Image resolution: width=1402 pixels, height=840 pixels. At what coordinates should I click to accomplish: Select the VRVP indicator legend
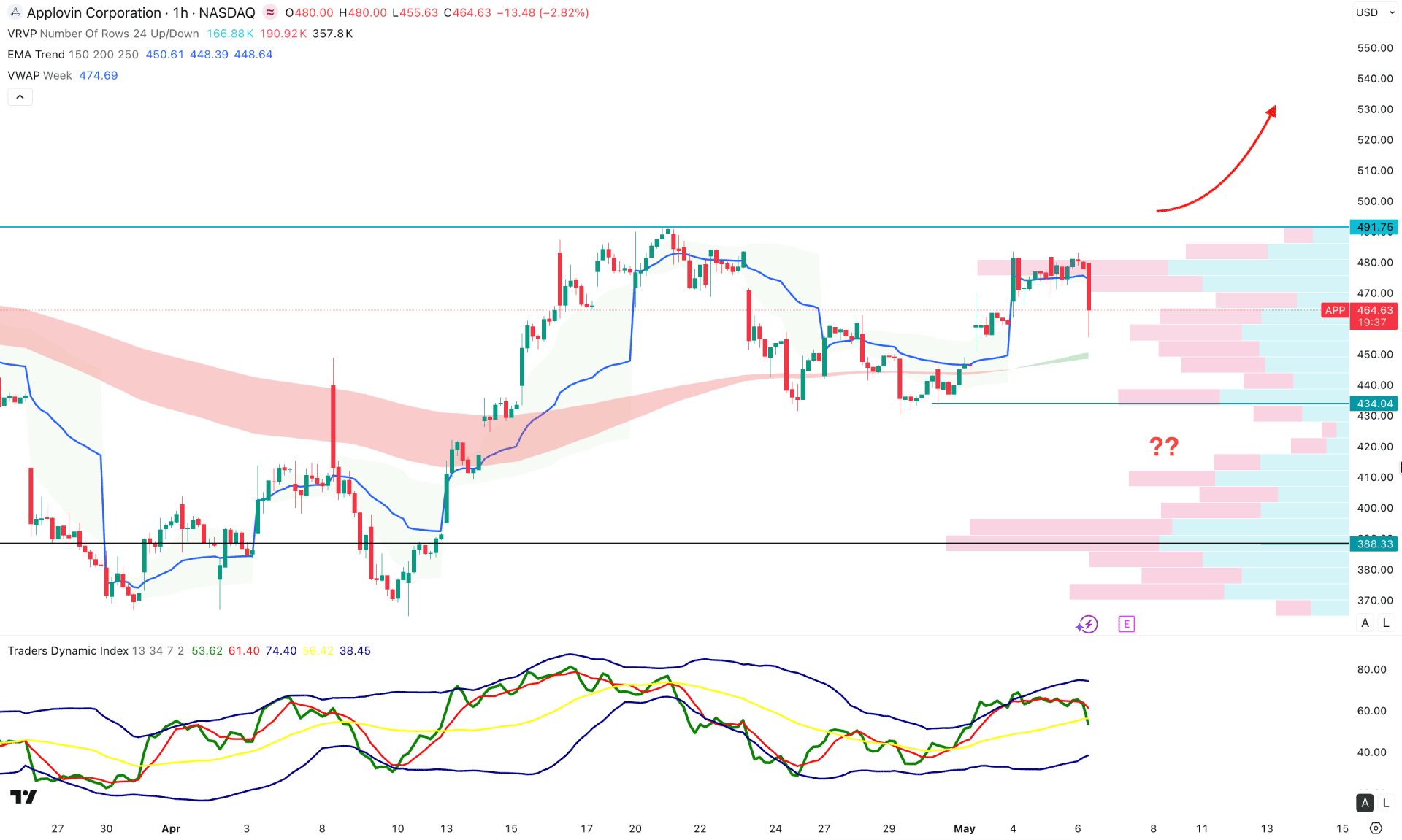point(103,34)
